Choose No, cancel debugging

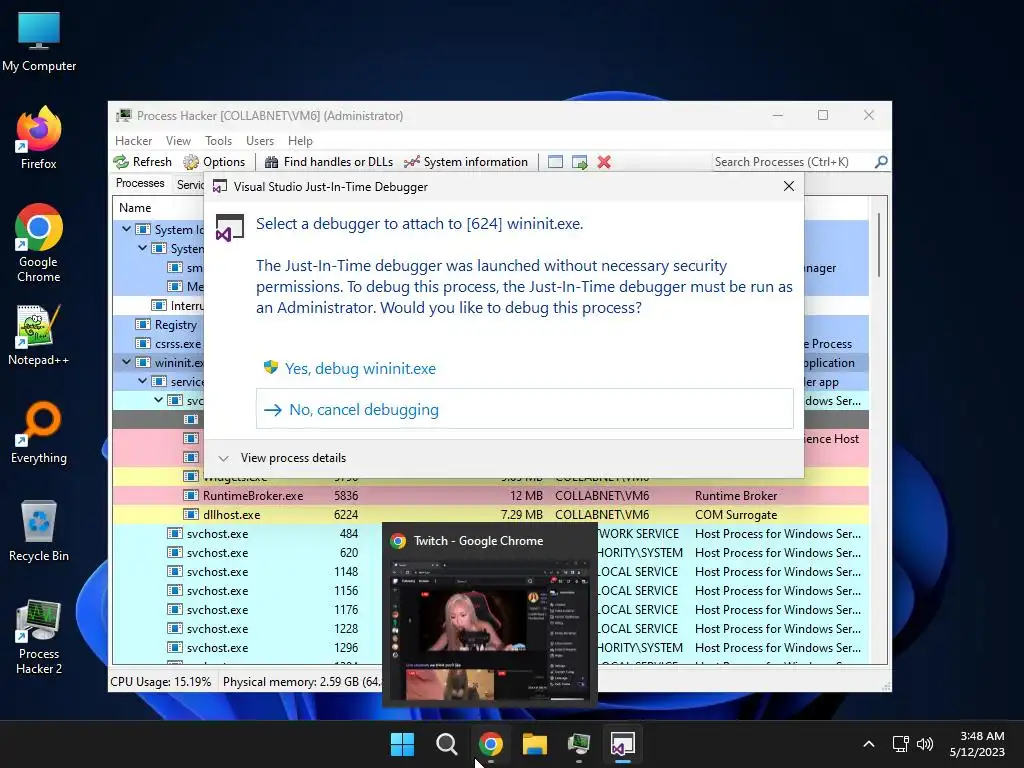pos(524,409)
